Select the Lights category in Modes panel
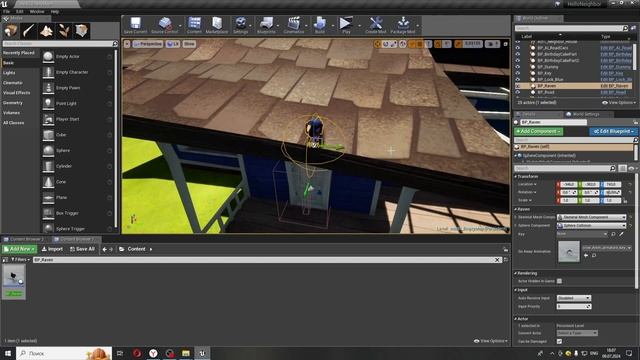The height and width of the screenshot is (360, 640). click(9, 73)
